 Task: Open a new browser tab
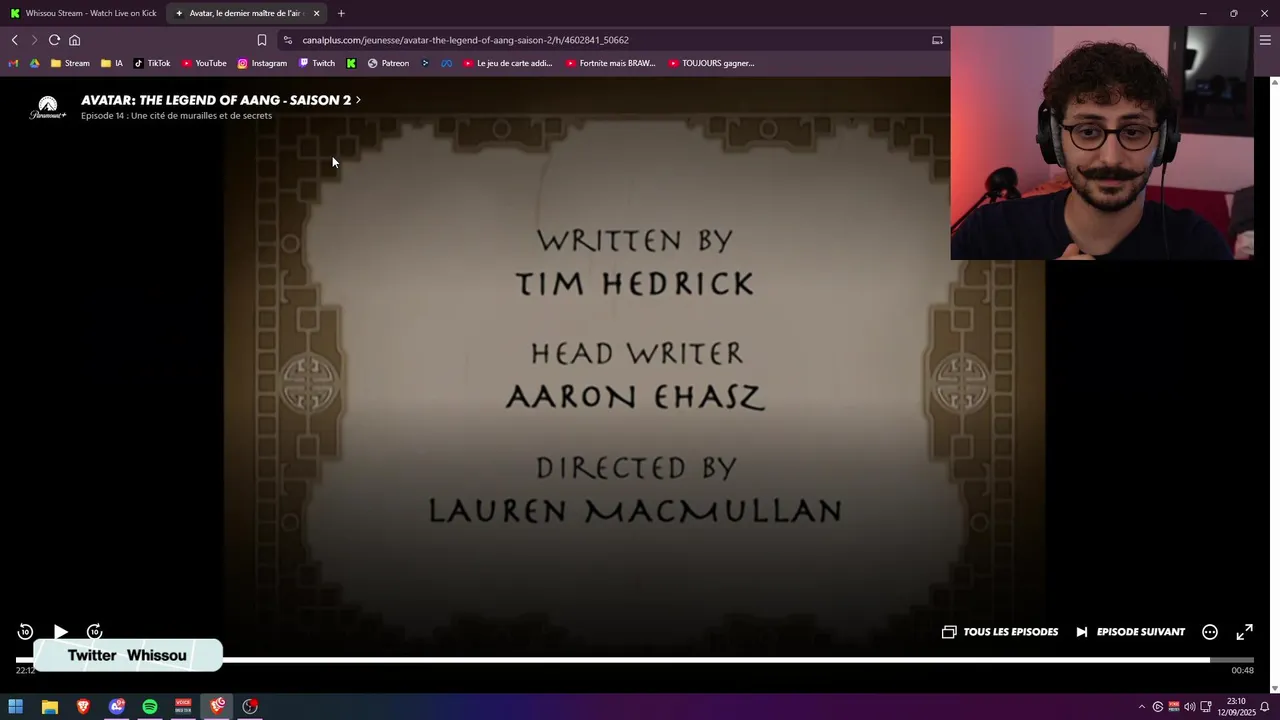[341, 13]
